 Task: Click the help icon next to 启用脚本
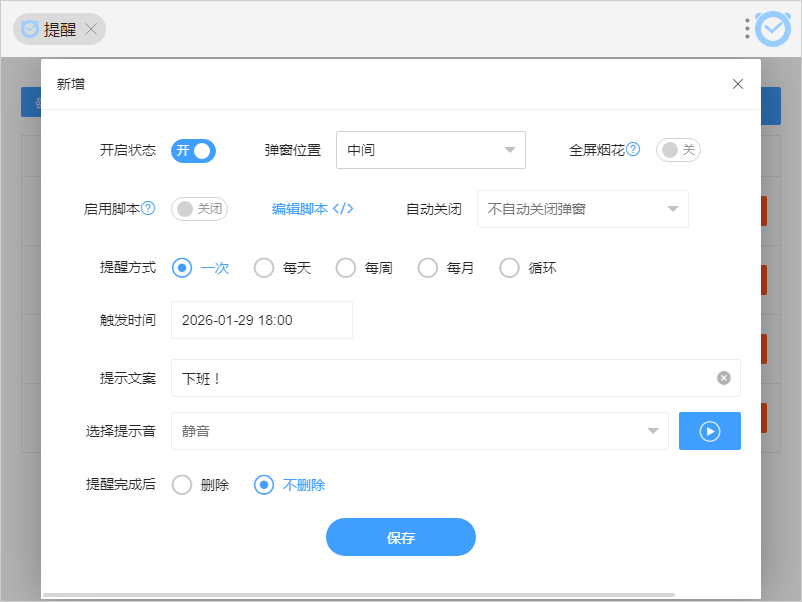[x=148, y=209]
